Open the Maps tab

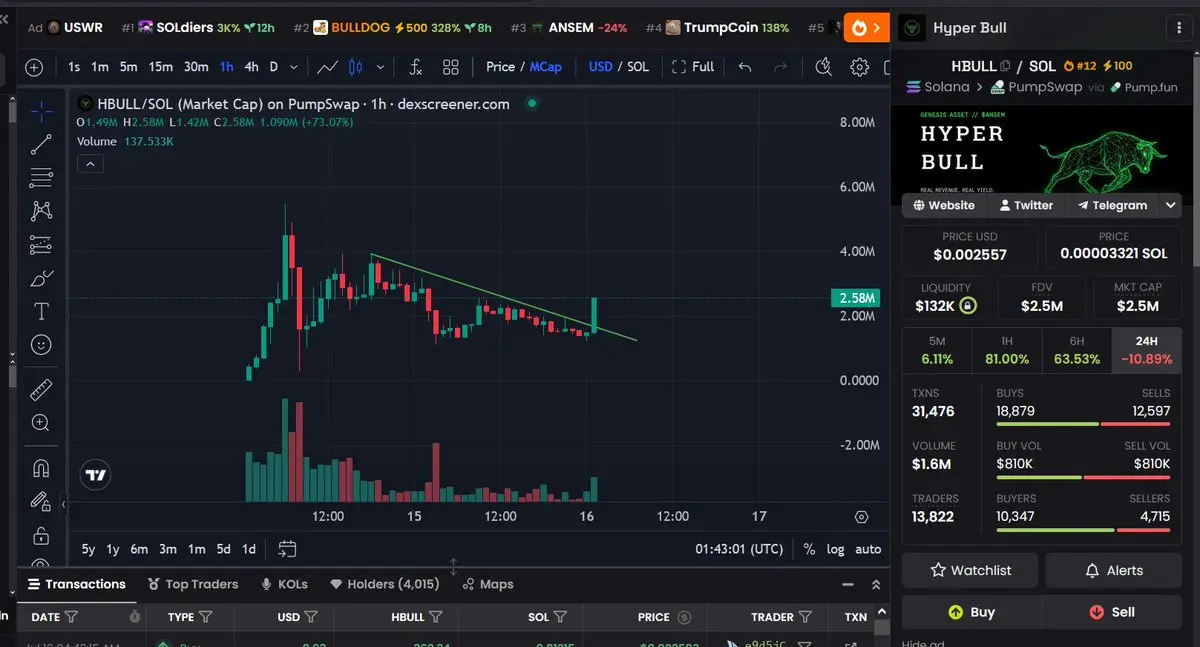(x=488, y=584)
